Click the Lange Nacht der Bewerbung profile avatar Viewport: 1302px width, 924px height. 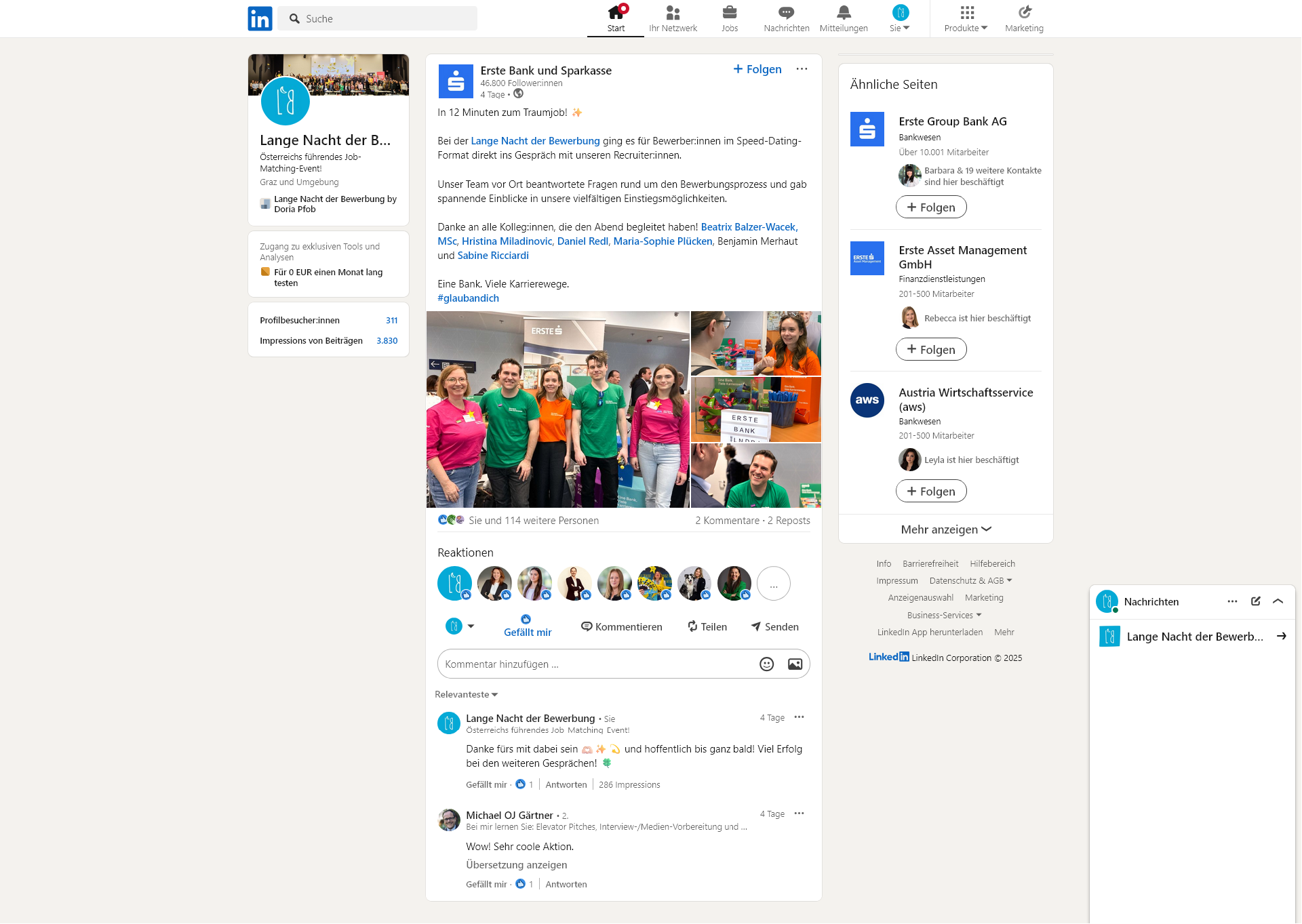[x=285, y=102]
